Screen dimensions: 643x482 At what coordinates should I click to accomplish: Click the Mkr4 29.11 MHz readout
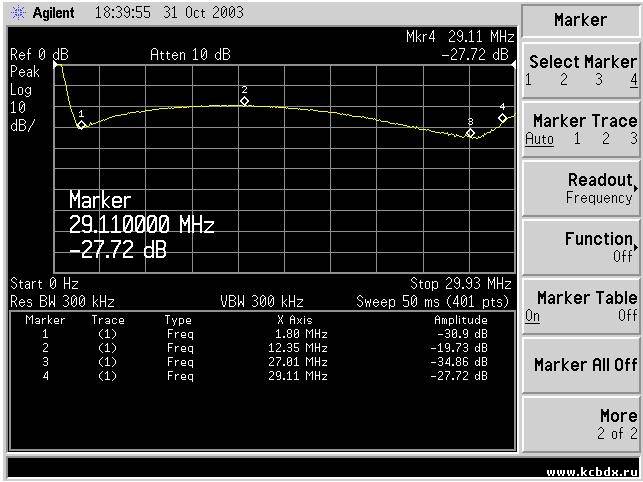[460, 37]
